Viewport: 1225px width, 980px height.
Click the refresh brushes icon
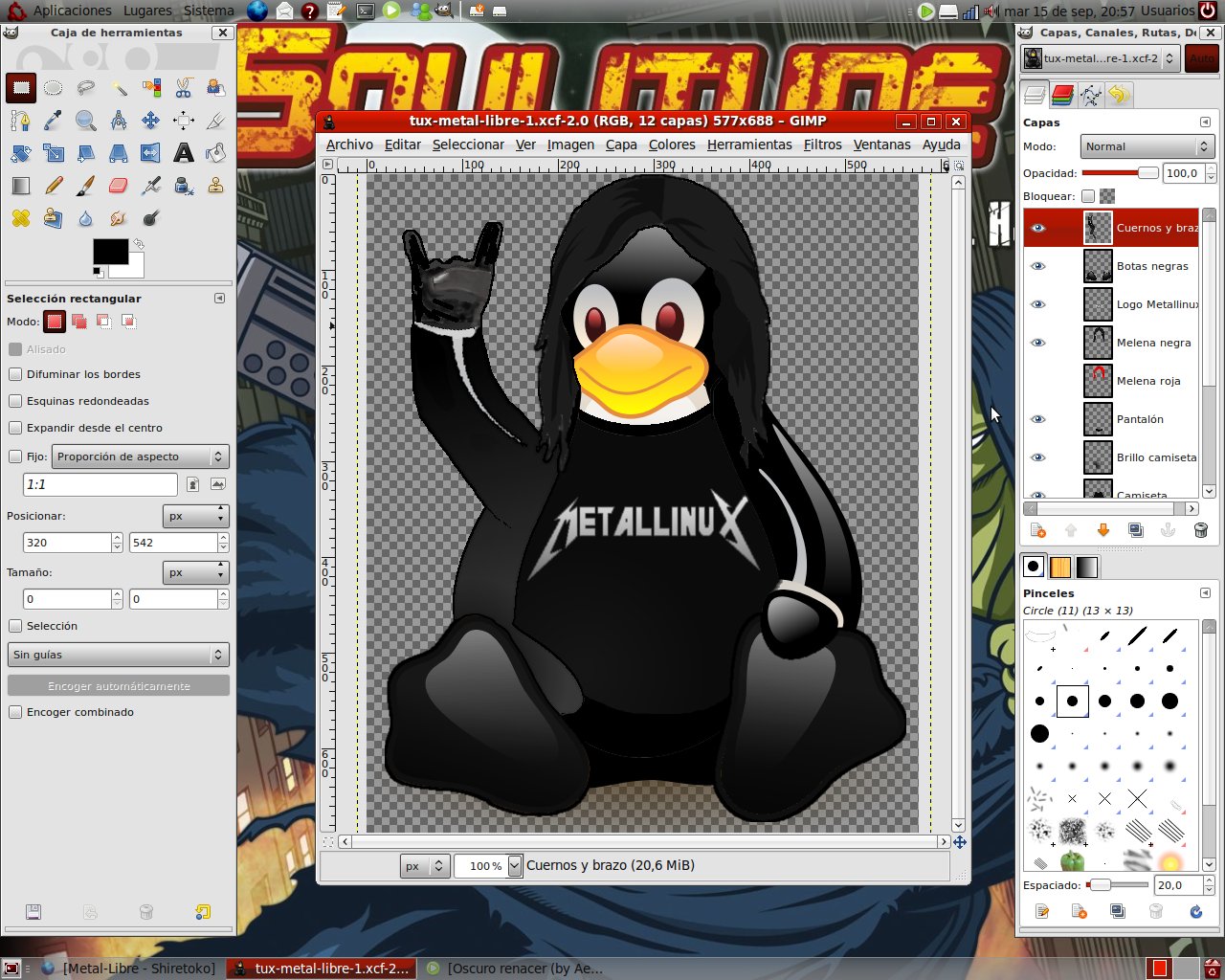tap(1195, 911)
